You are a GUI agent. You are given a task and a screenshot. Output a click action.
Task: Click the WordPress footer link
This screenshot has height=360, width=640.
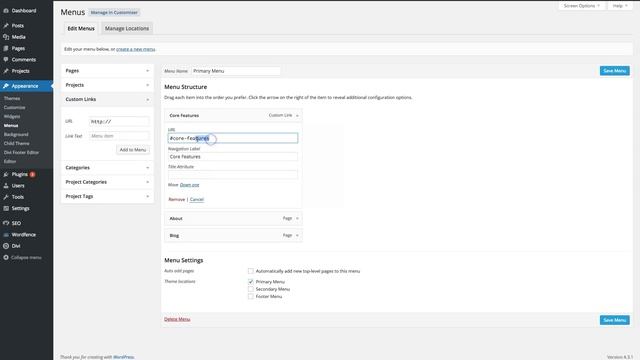[123, 357]
